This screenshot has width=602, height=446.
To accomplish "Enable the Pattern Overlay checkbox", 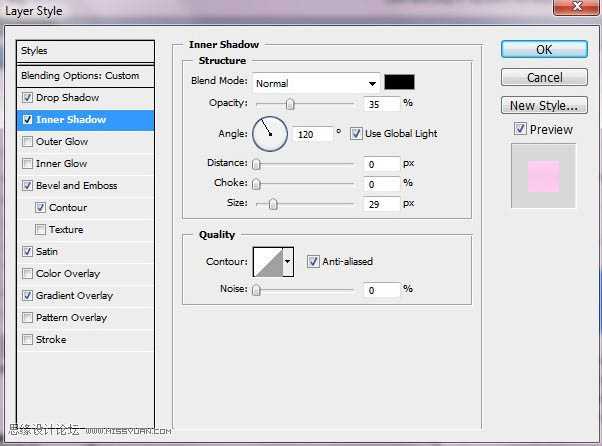I will (27, 317).
